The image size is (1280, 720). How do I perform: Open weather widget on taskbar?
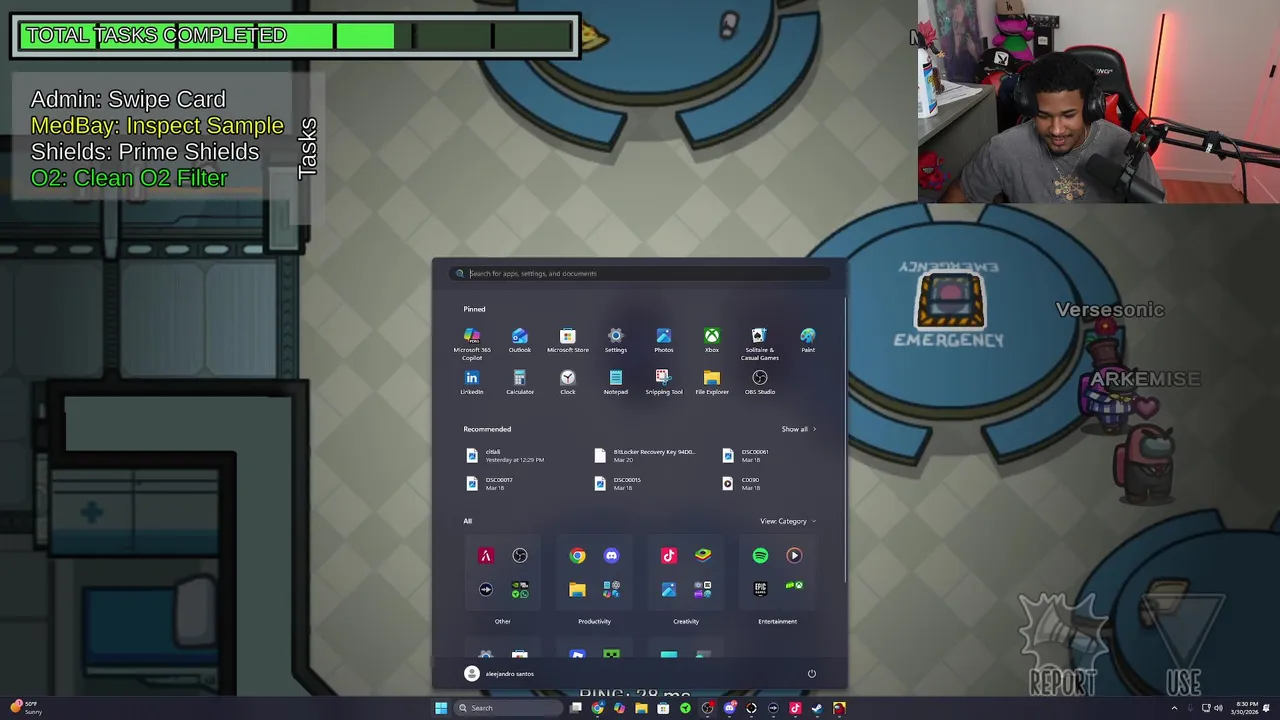click(x=28, y=708)
